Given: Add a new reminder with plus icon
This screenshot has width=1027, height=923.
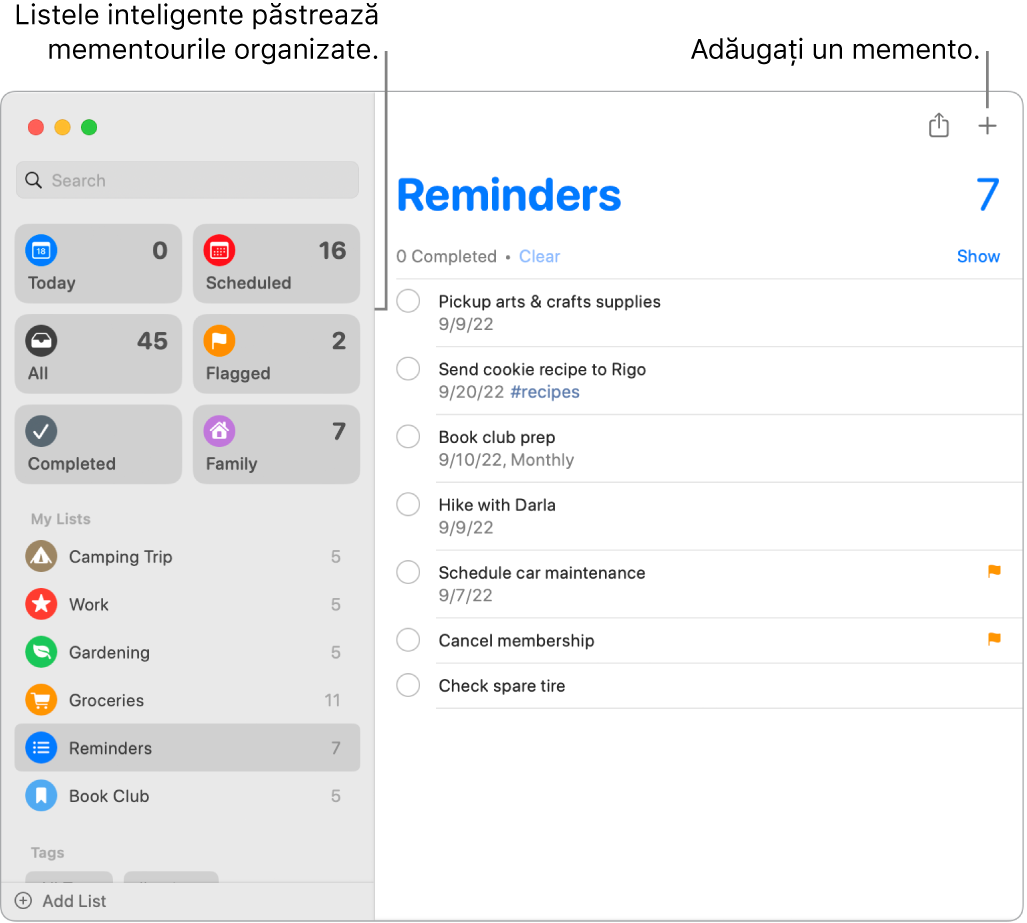Looking at the screenshot, I should tap(987, 126).
